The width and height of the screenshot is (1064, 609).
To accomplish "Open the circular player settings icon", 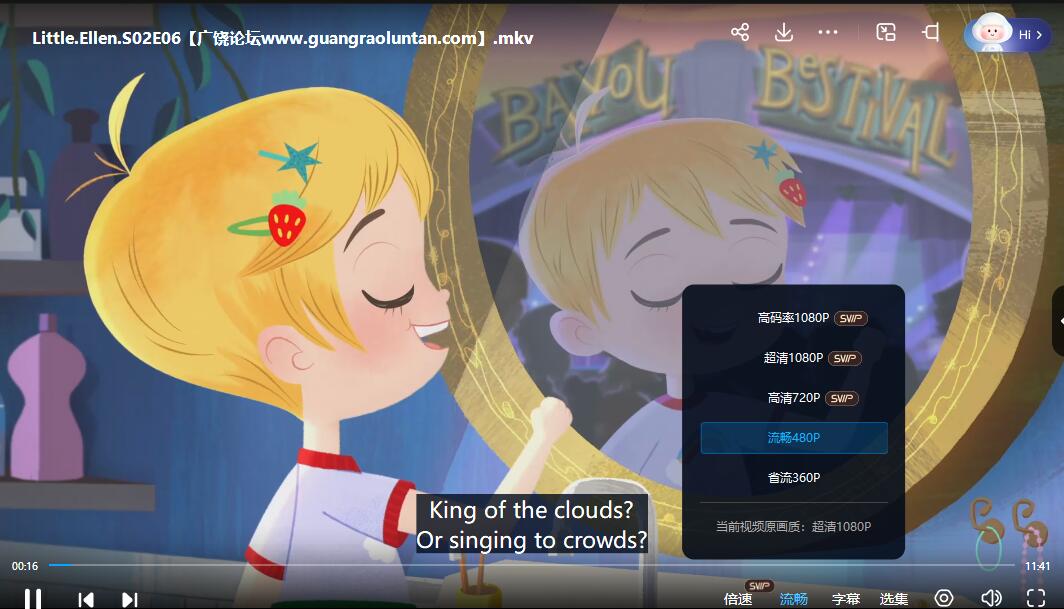I will point(944,598).
